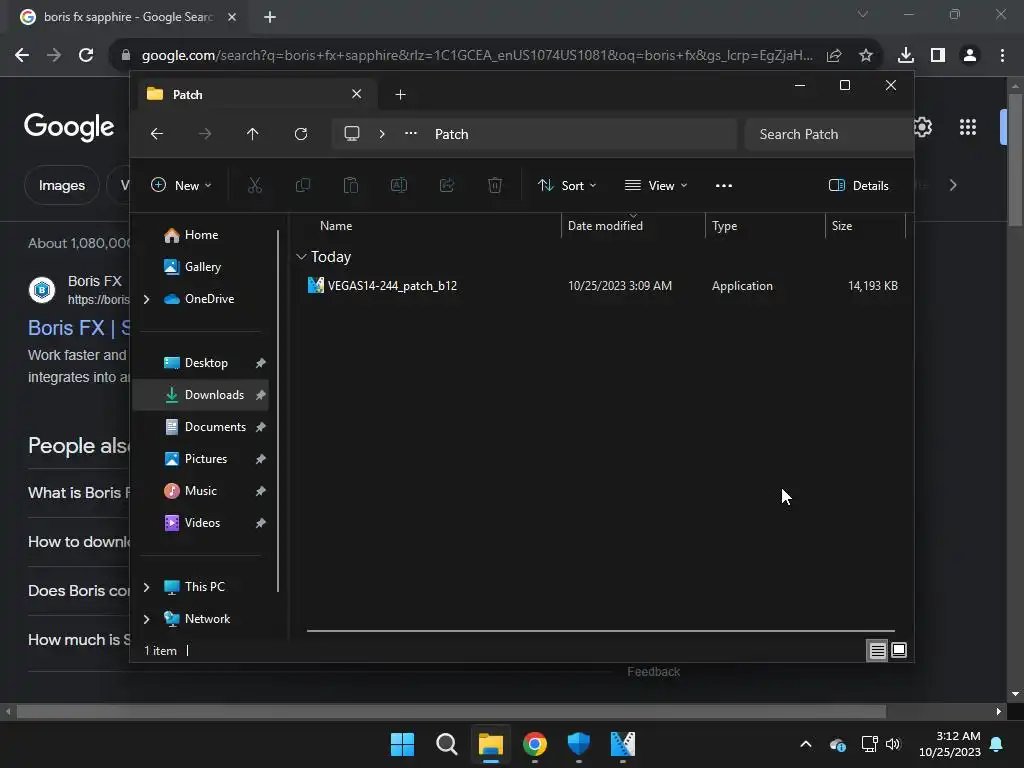Collapse the Today group

[x=301, y=257]
